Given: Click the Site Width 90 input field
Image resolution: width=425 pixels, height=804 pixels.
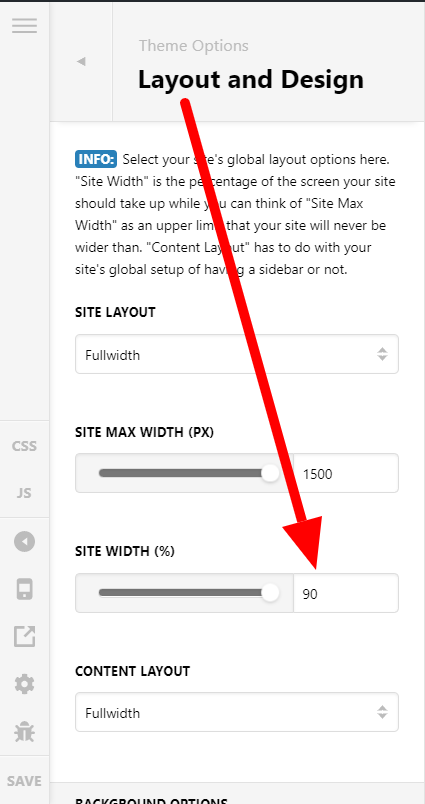Looking at the screenshot, I should click(346, 593).
